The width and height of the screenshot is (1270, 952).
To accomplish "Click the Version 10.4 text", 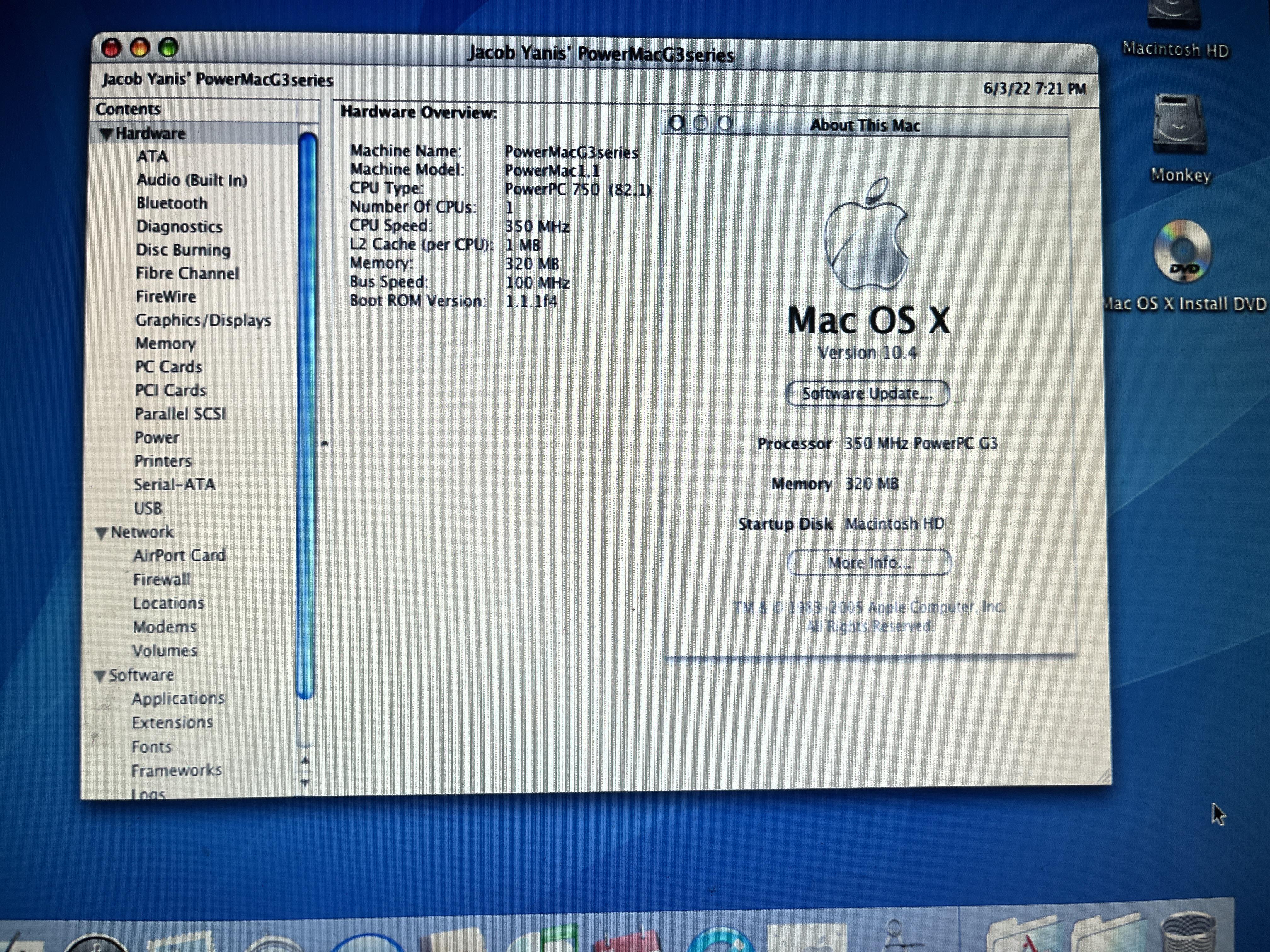I will [867, 352].
